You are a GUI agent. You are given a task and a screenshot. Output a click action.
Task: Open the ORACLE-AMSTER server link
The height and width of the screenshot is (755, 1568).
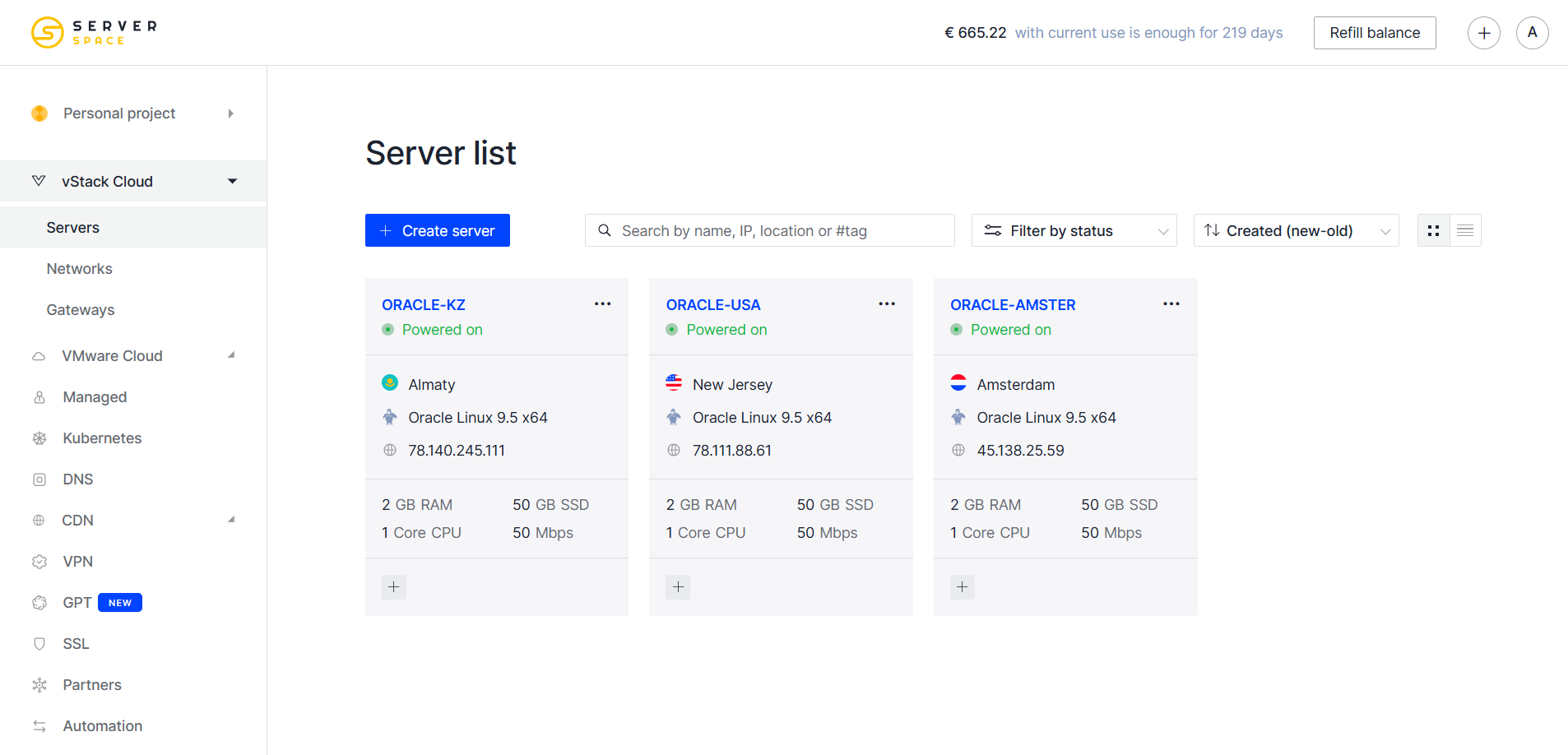(1013, 305)
